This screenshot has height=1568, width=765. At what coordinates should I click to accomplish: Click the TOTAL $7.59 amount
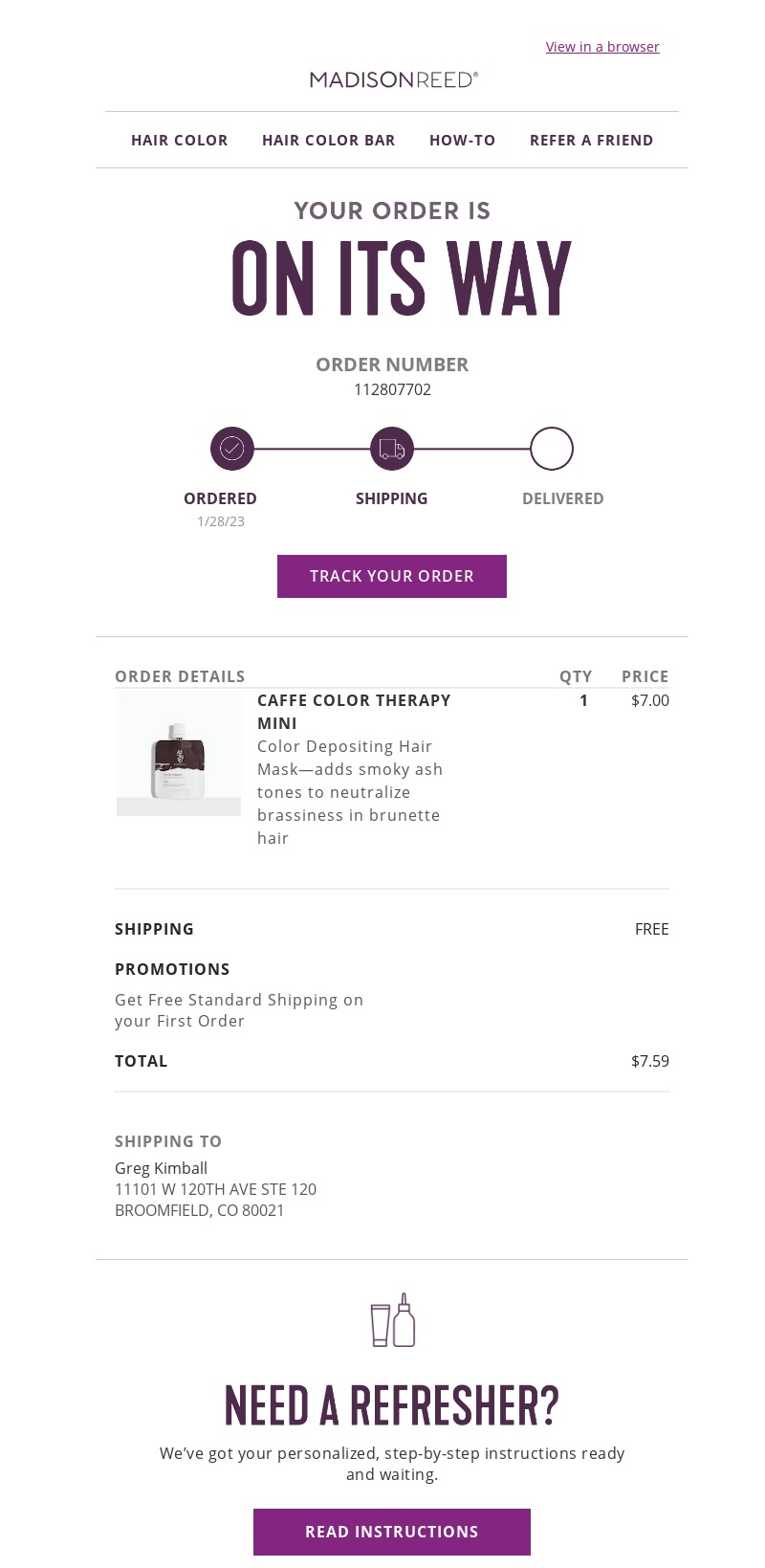click(649, 1060)
